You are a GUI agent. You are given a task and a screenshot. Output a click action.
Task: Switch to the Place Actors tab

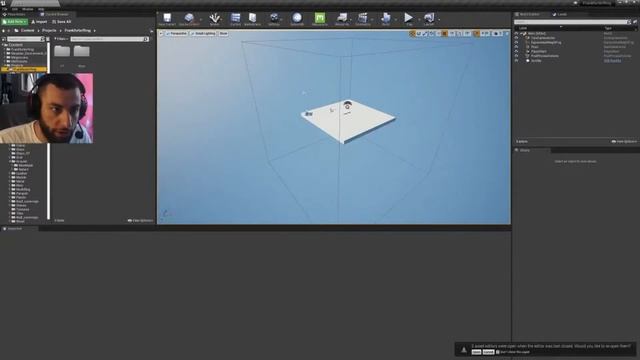pos(14,14)
